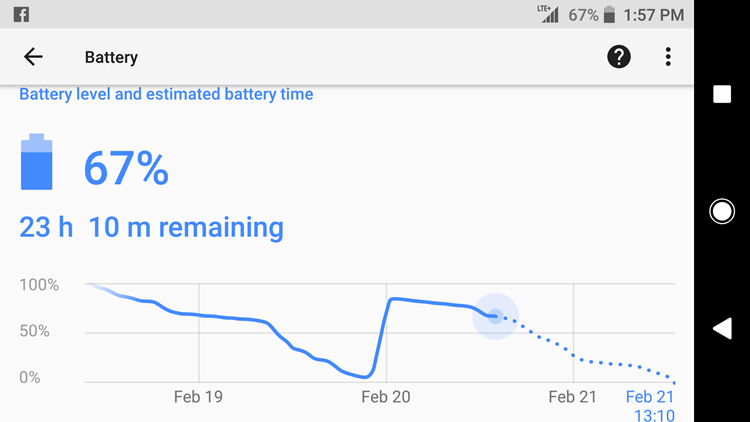Open the three-dot overflow menu
Image resolution: width=750 pixels, height=422 pixels.
[668, 57]
